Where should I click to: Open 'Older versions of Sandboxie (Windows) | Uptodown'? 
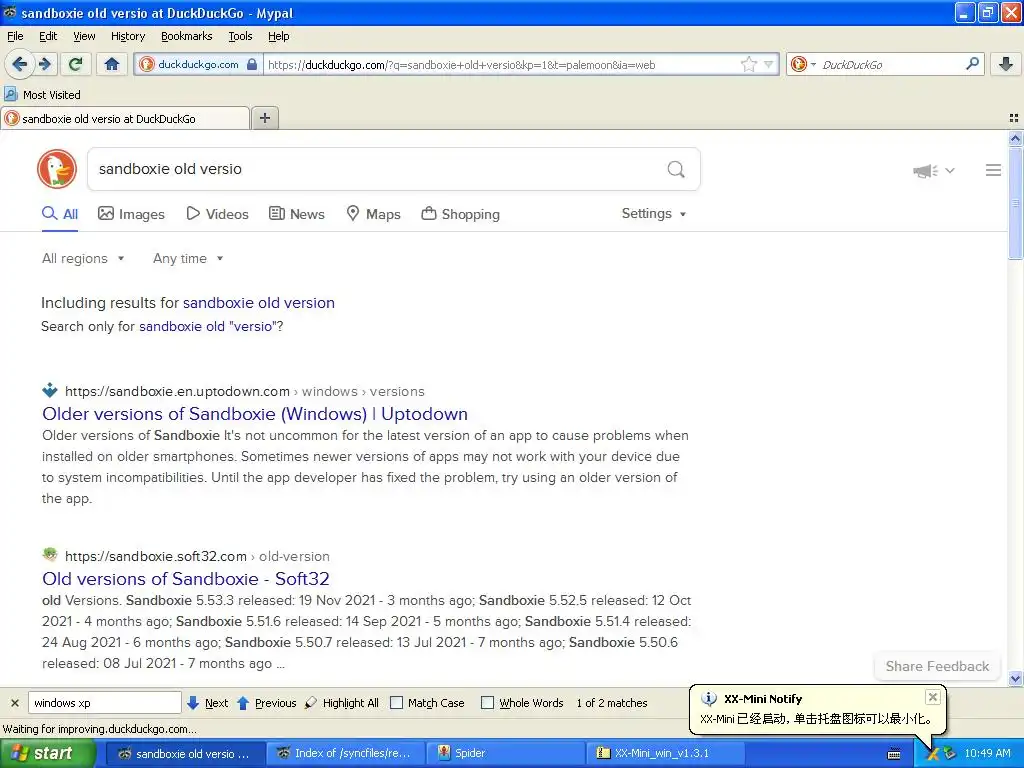[255, 414]
